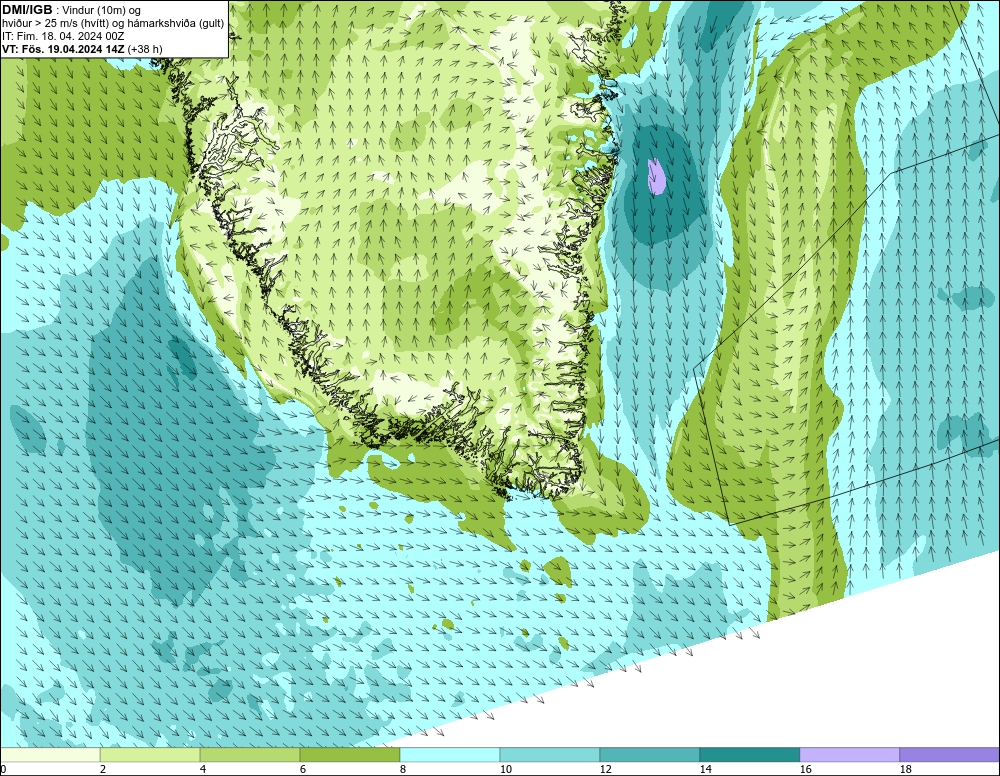Select the 18+ m/s purple legend swatch

pyautogui.click(x=950, y=755)
